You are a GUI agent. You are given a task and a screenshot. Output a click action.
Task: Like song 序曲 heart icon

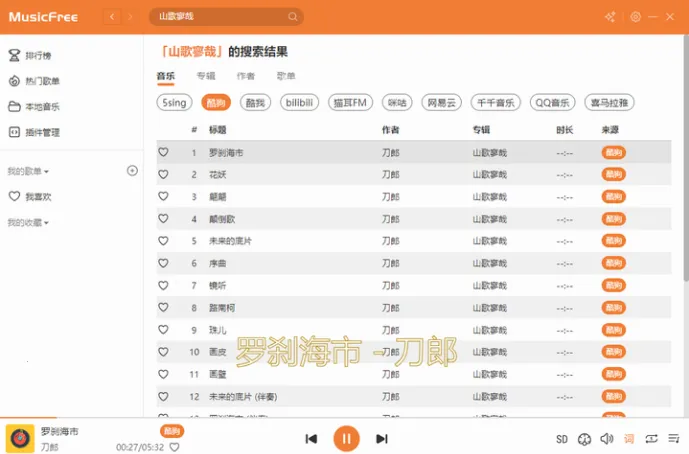pyautogui.click(x=163, y=263)
